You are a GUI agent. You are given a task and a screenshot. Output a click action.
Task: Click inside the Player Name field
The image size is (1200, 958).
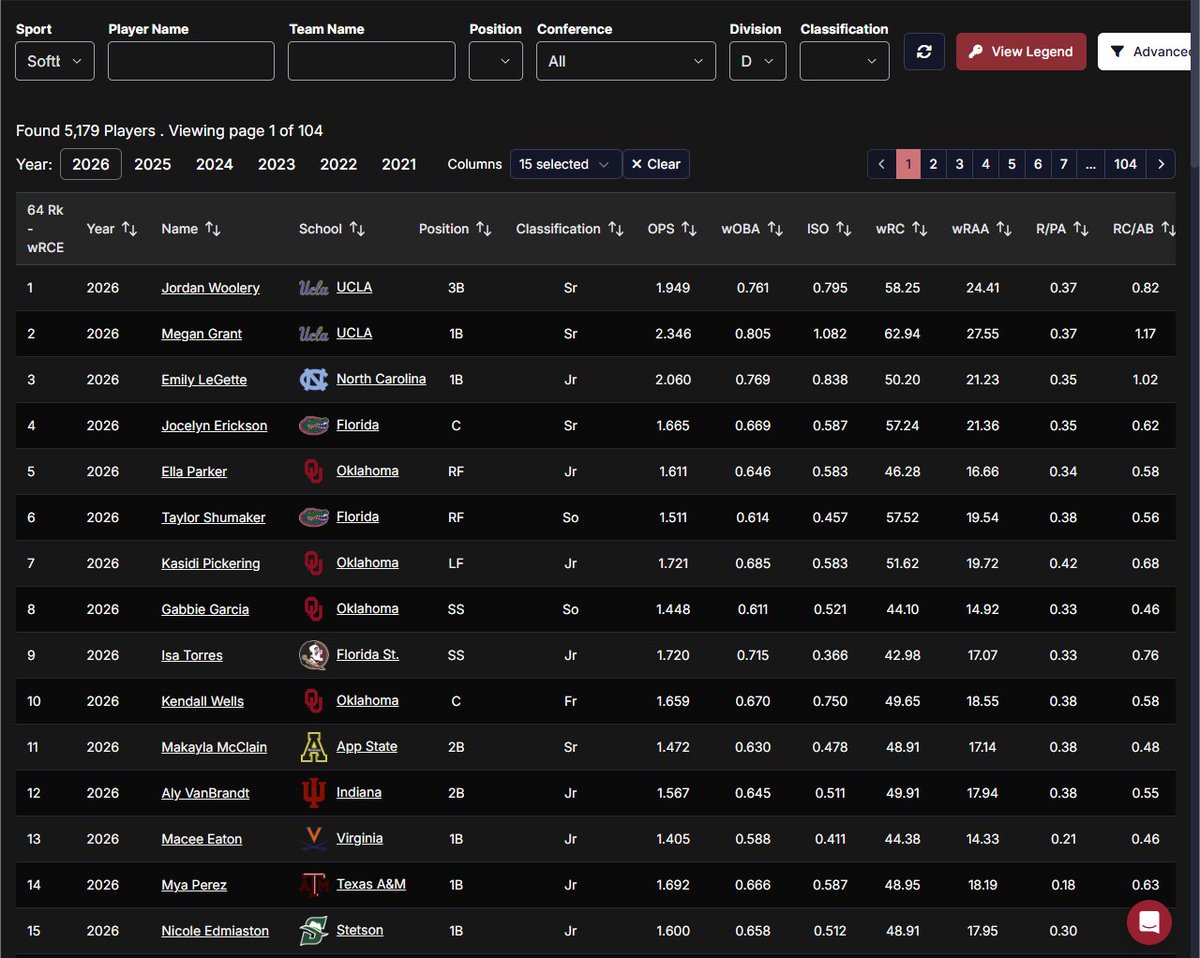[x=190, y=61]
